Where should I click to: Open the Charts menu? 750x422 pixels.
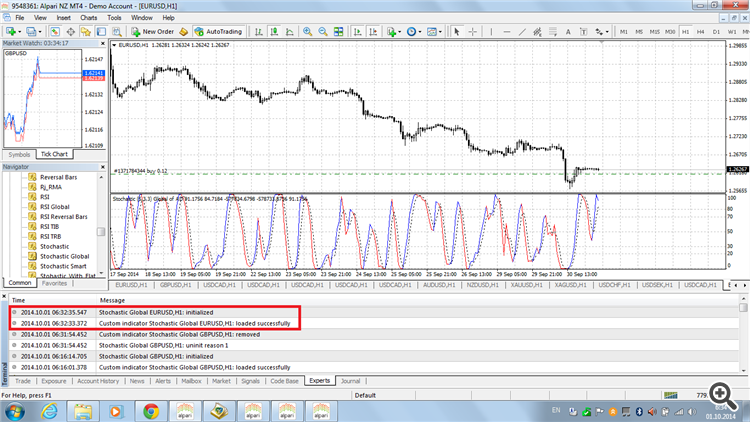89,17
